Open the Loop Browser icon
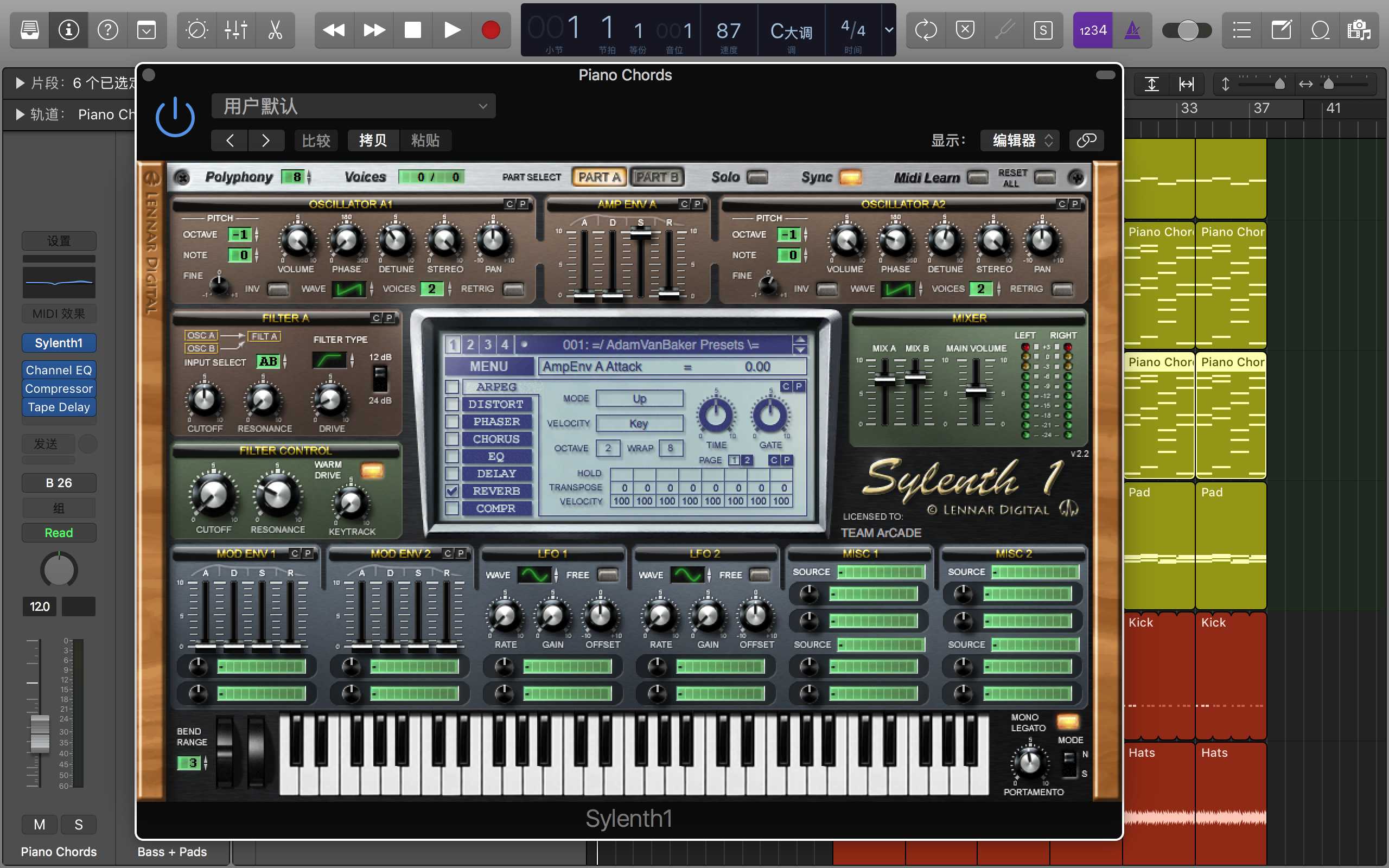 point(1320,30)
